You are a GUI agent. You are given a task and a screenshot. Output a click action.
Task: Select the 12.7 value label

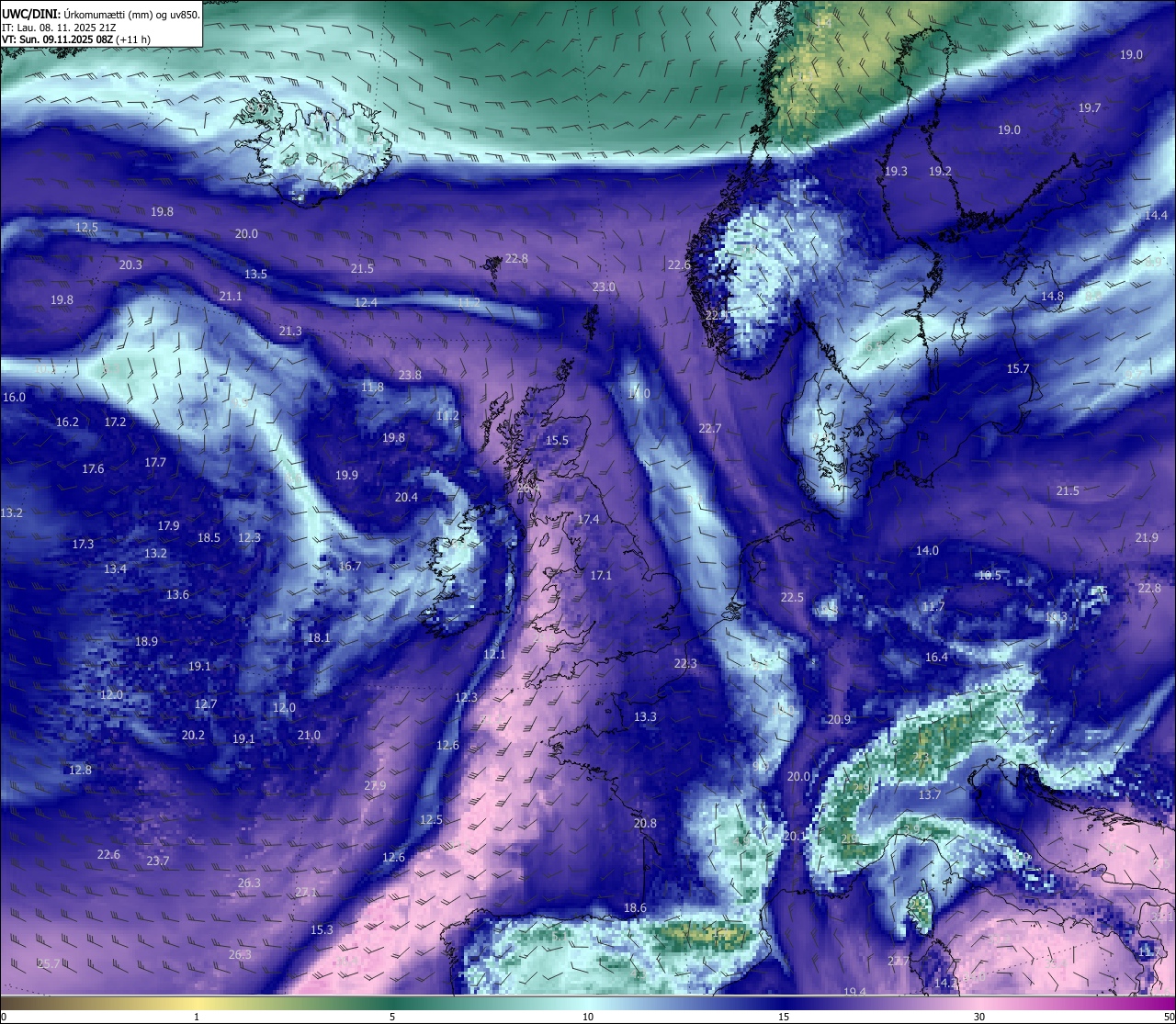point(206,704)
